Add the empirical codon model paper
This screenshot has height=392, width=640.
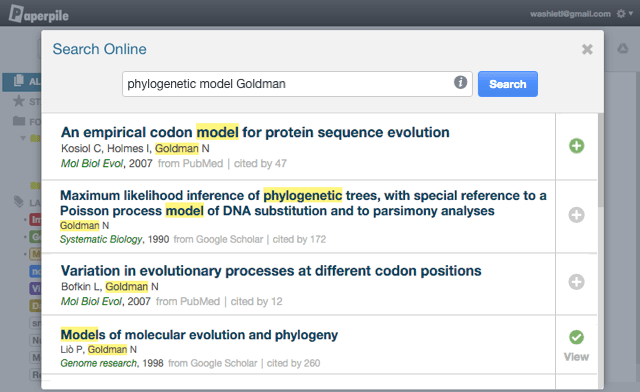pos(576,146)
